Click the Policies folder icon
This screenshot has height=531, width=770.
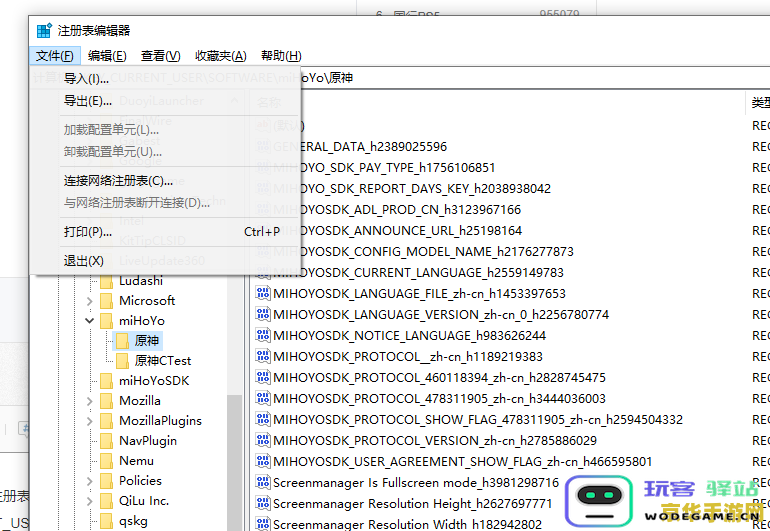coord(107,481)
